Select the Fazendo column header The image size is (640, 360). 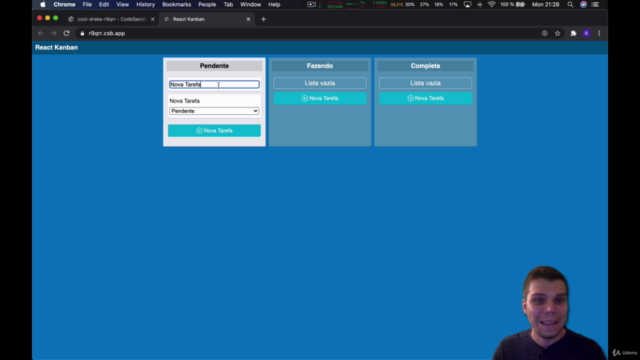click(320, 66)
